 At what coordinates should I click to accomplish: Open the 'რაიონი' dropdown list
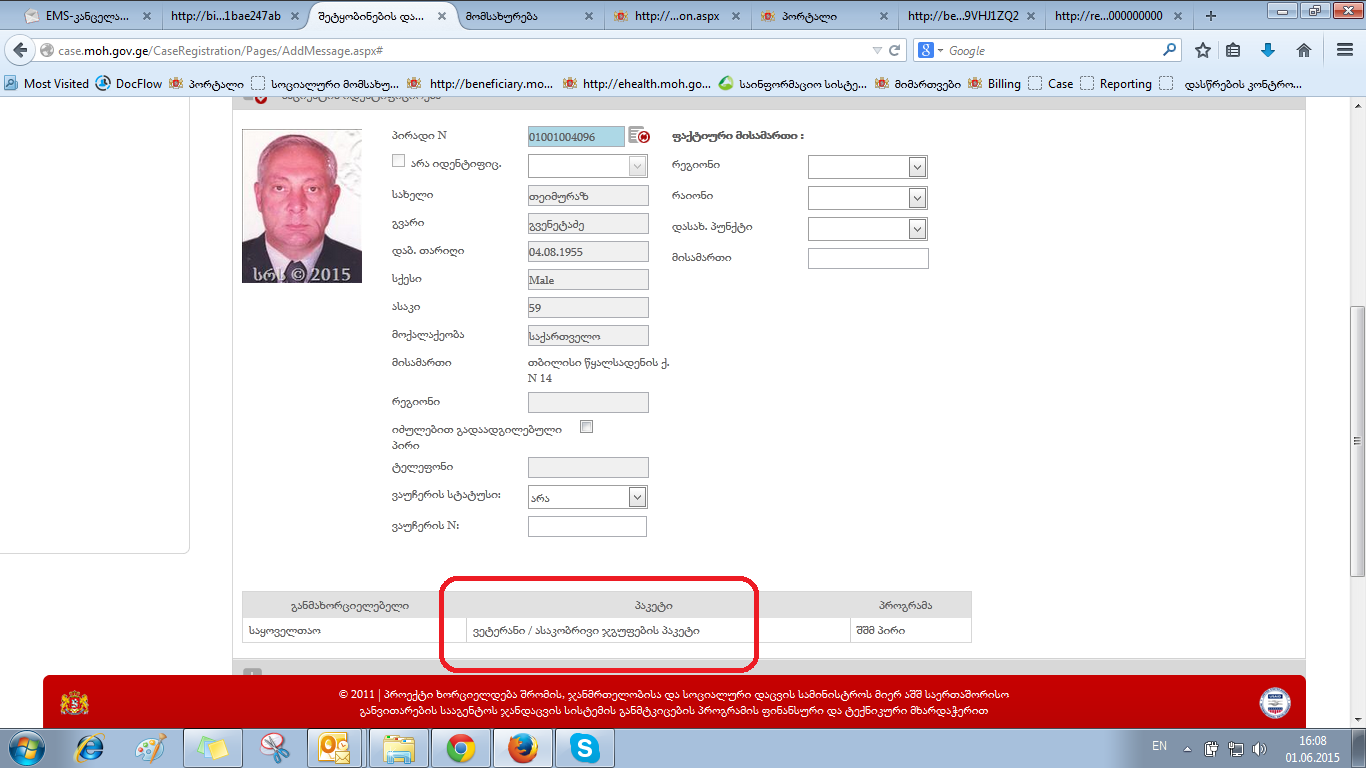pyautogui.click(x=917, y=198)
